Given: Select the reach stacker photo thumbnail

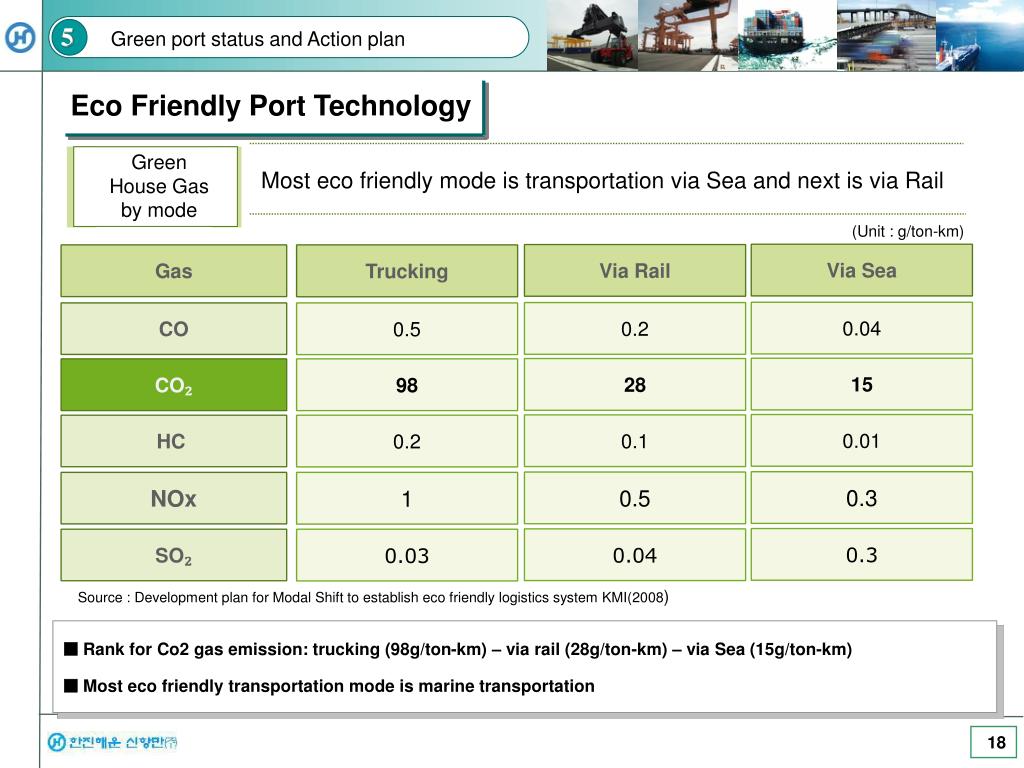Looking at the screenshot, I should 592,35.
